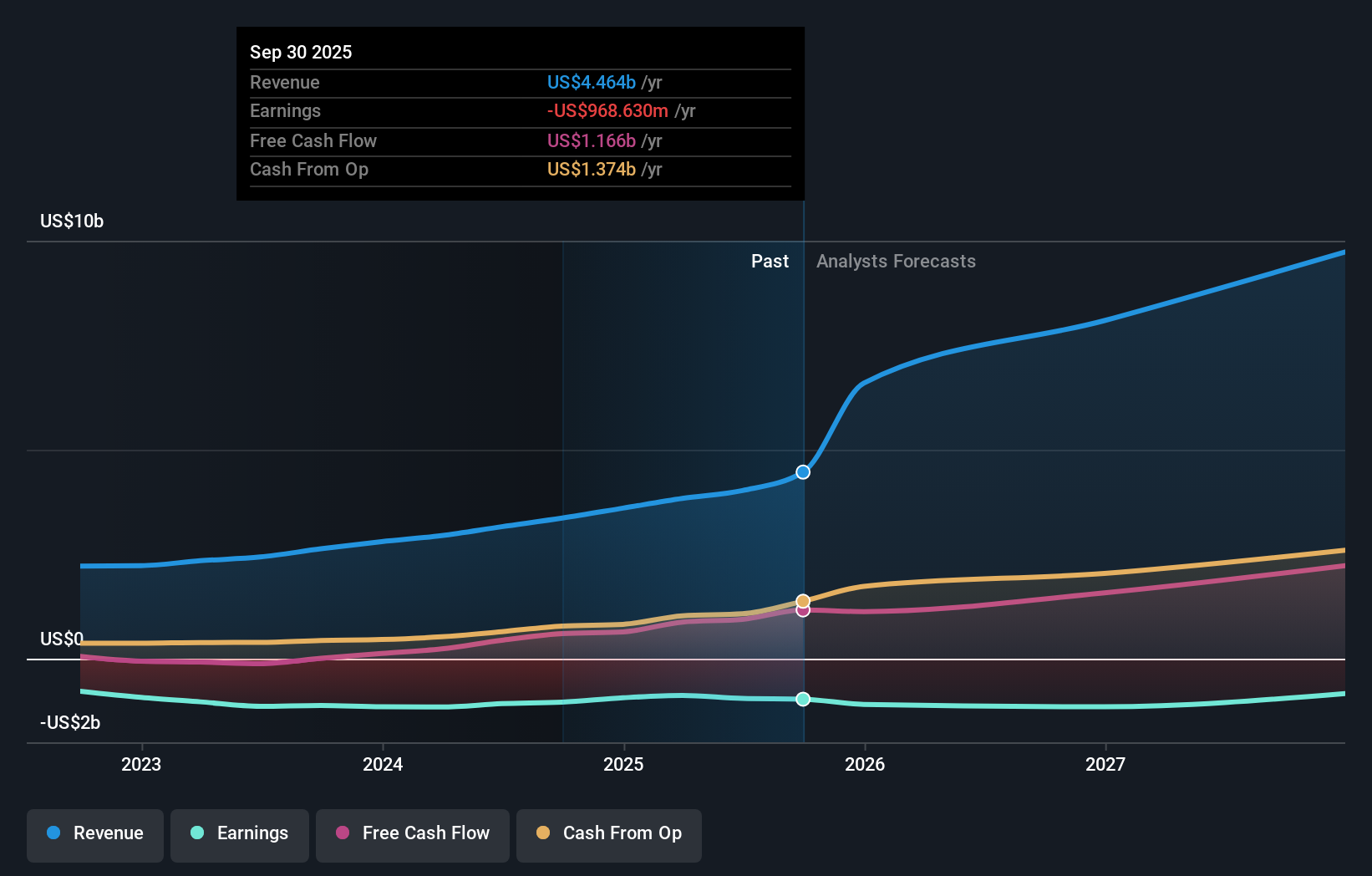1372x876 pixels.
Task: Click the Free Cash Flow legend button
Action: [x=412, y=833]
